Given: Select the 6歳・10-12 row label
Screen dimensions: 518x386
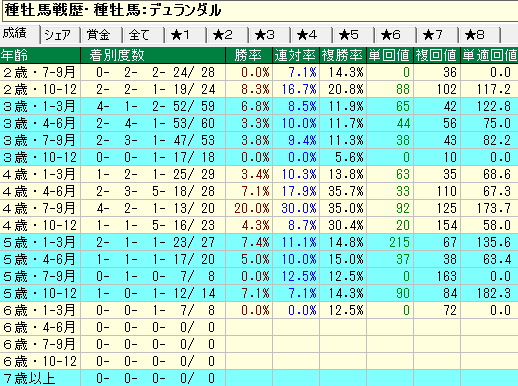Looking at the screenshot, I should (40, 361).
